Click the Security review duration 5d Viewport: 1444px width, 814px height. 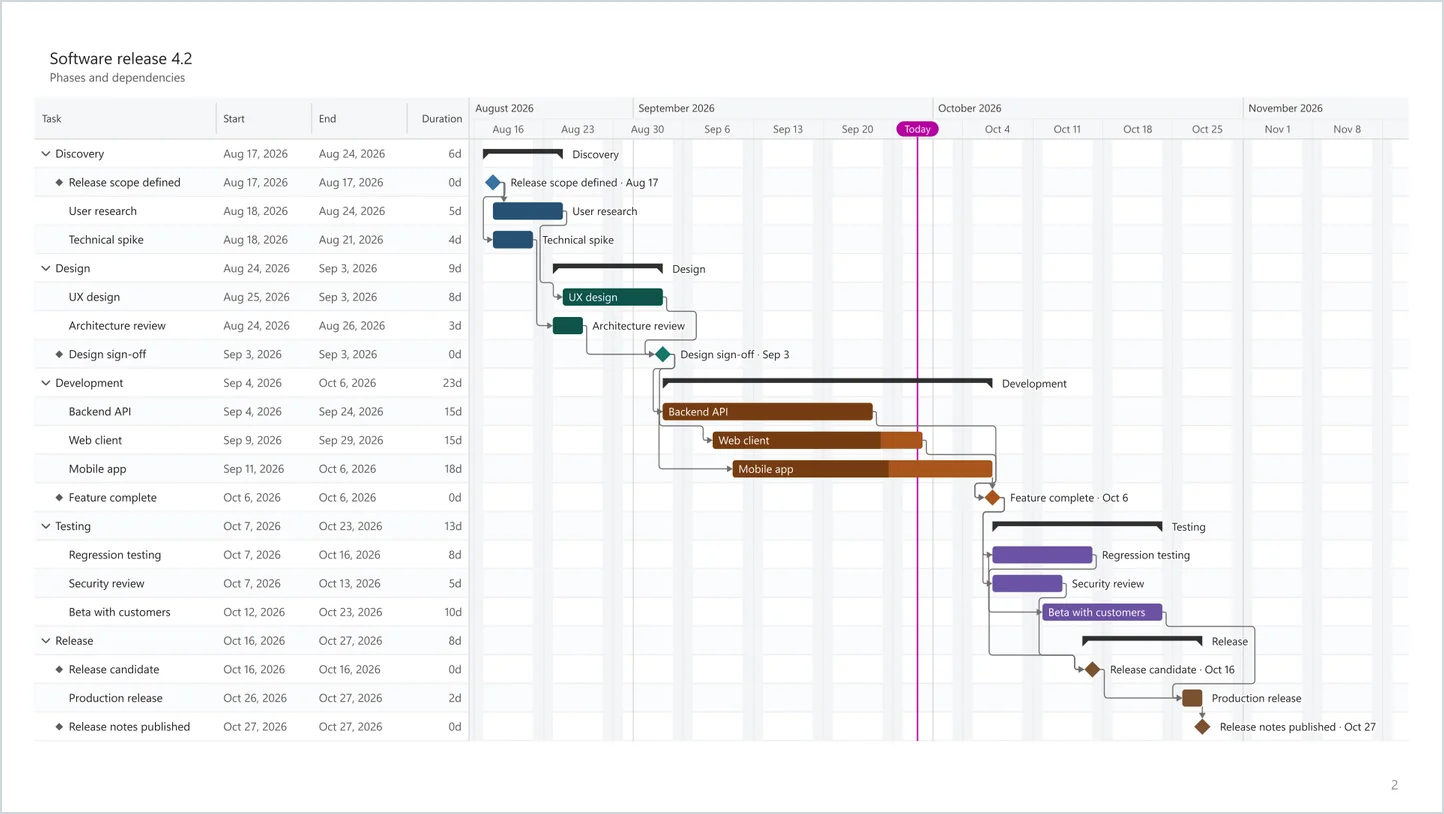point(455,584)
